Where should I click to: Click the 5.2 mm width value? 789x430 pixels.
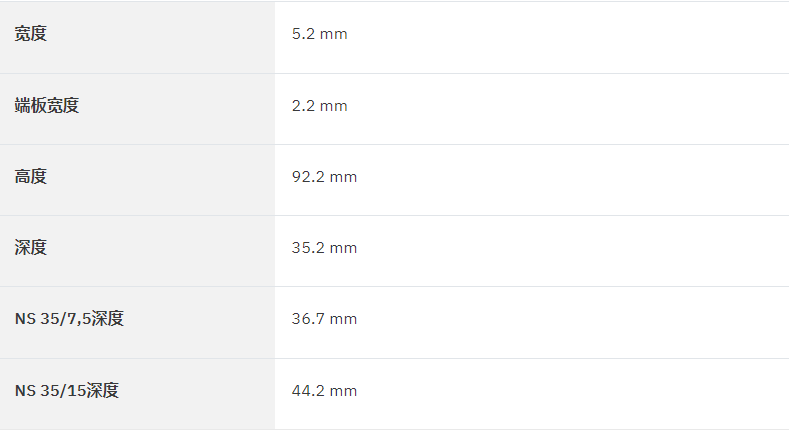coord(320,34)
